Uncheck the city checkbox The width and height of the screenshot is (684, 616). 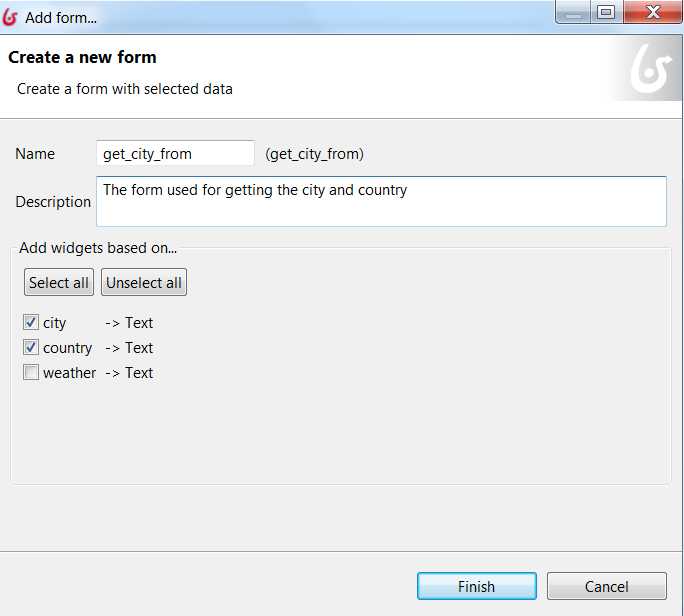(31, 322)
